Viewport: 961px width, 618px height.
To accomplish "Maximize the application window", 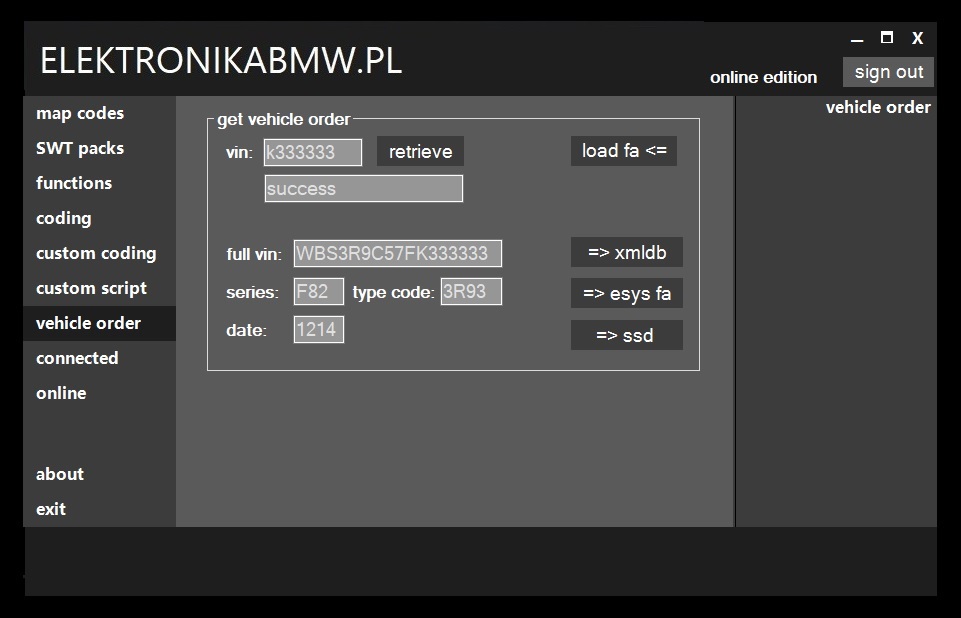I will pos(887,37).
